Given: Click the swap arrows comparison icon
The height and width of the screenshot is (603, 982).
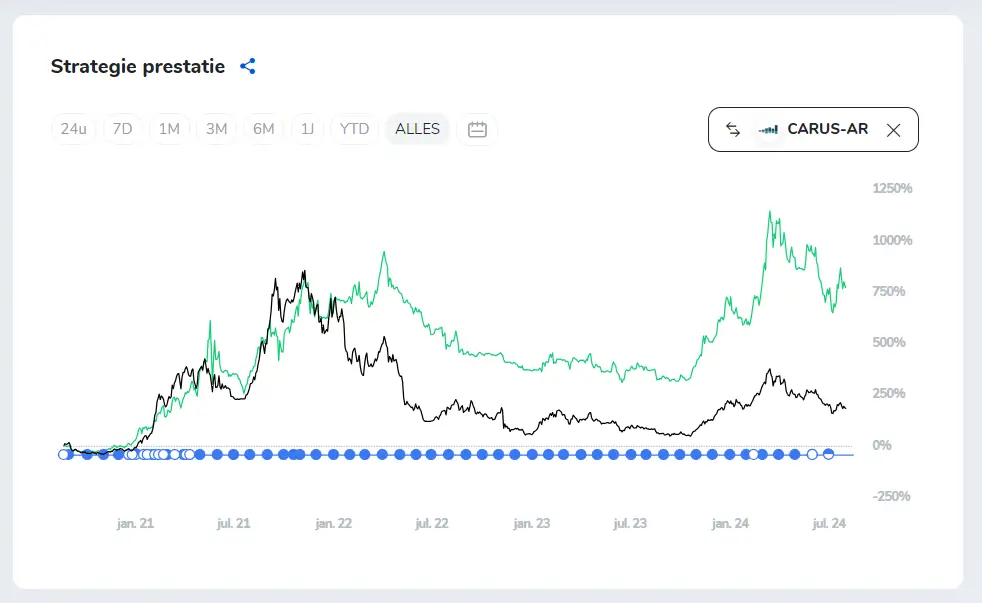Looking at the screenshot, I should pos(733,129).
